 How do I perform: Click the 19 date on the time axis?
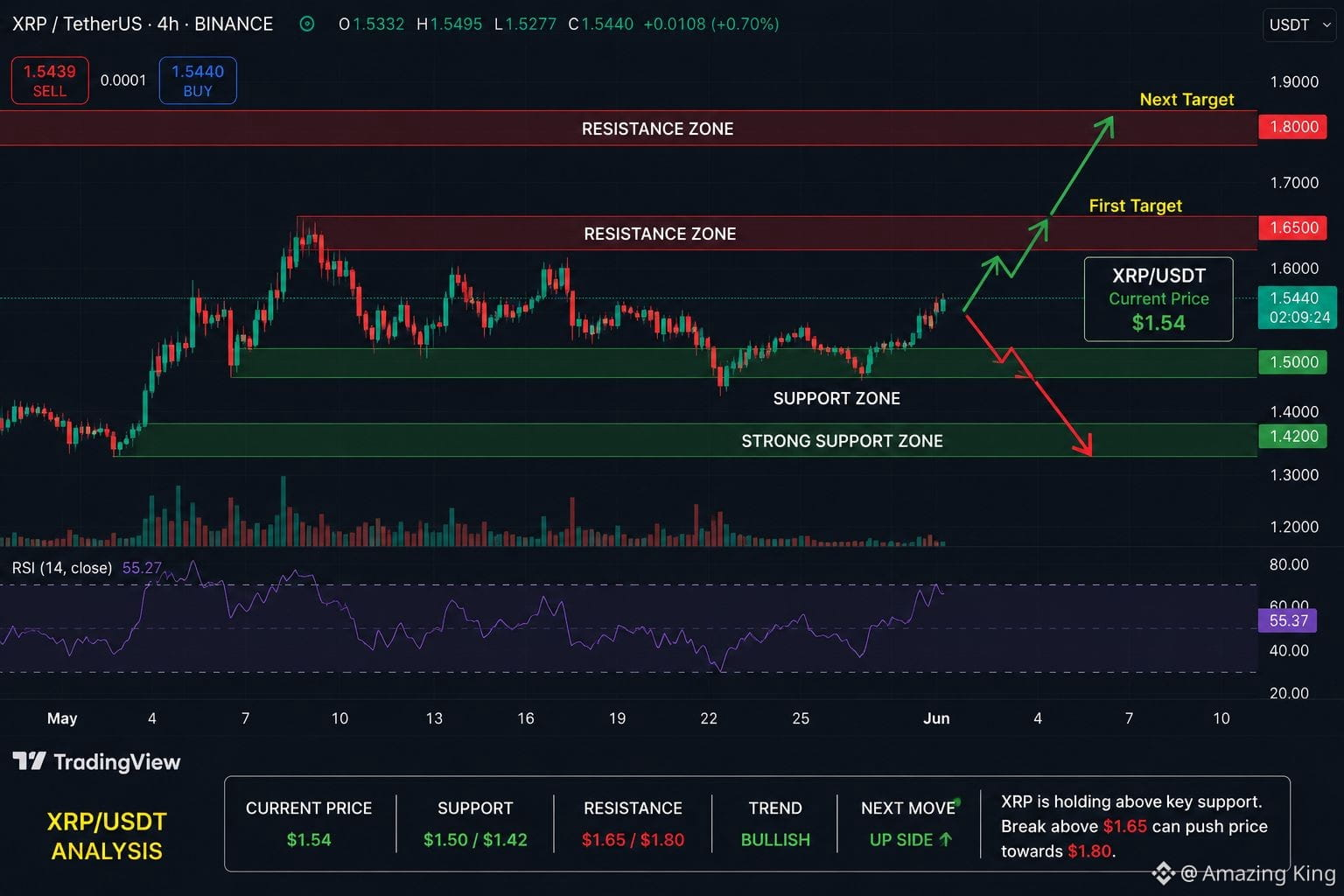[x=618, y=718]
